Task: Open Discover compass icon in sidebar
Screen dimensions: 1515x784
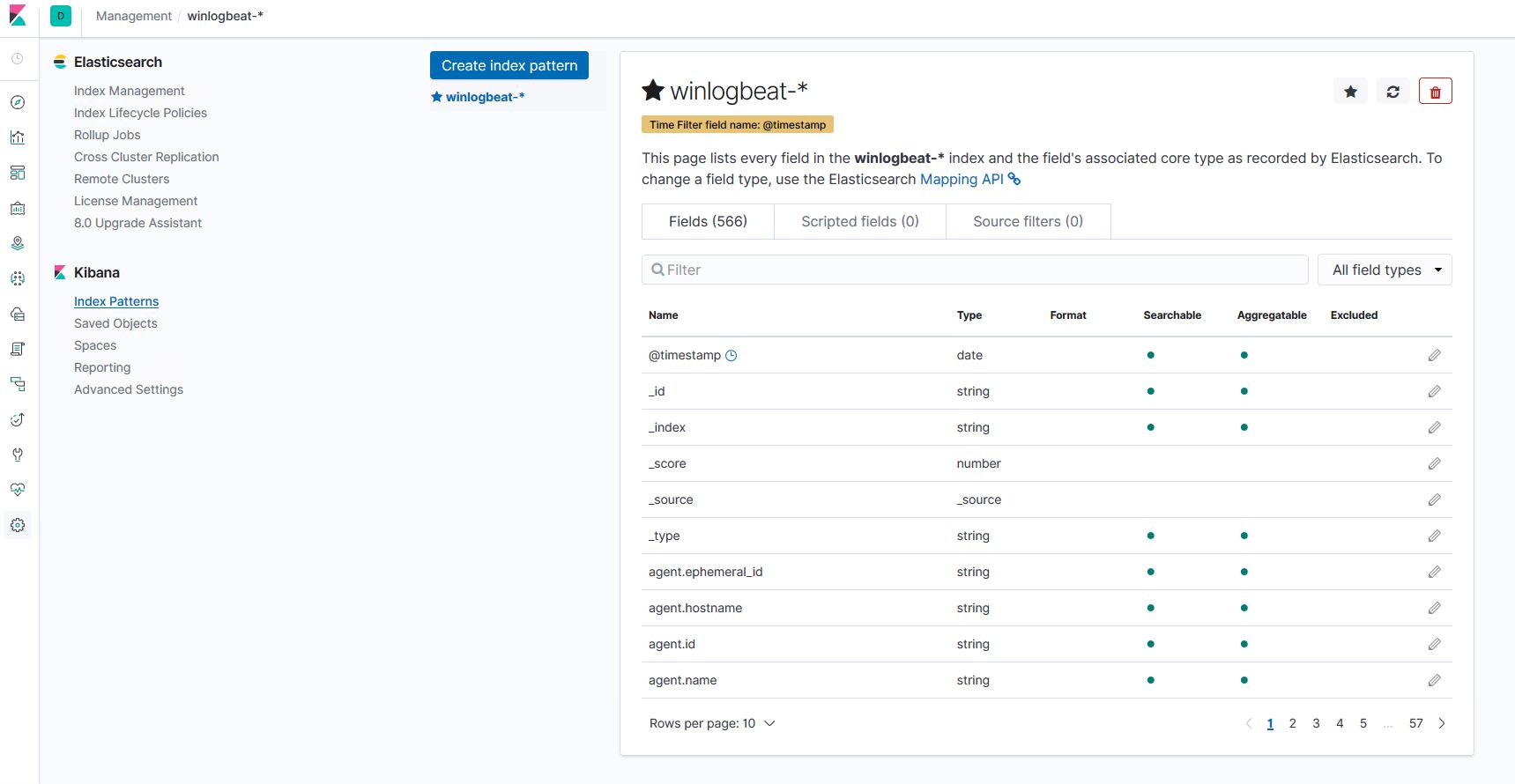Action: [18, 102]
